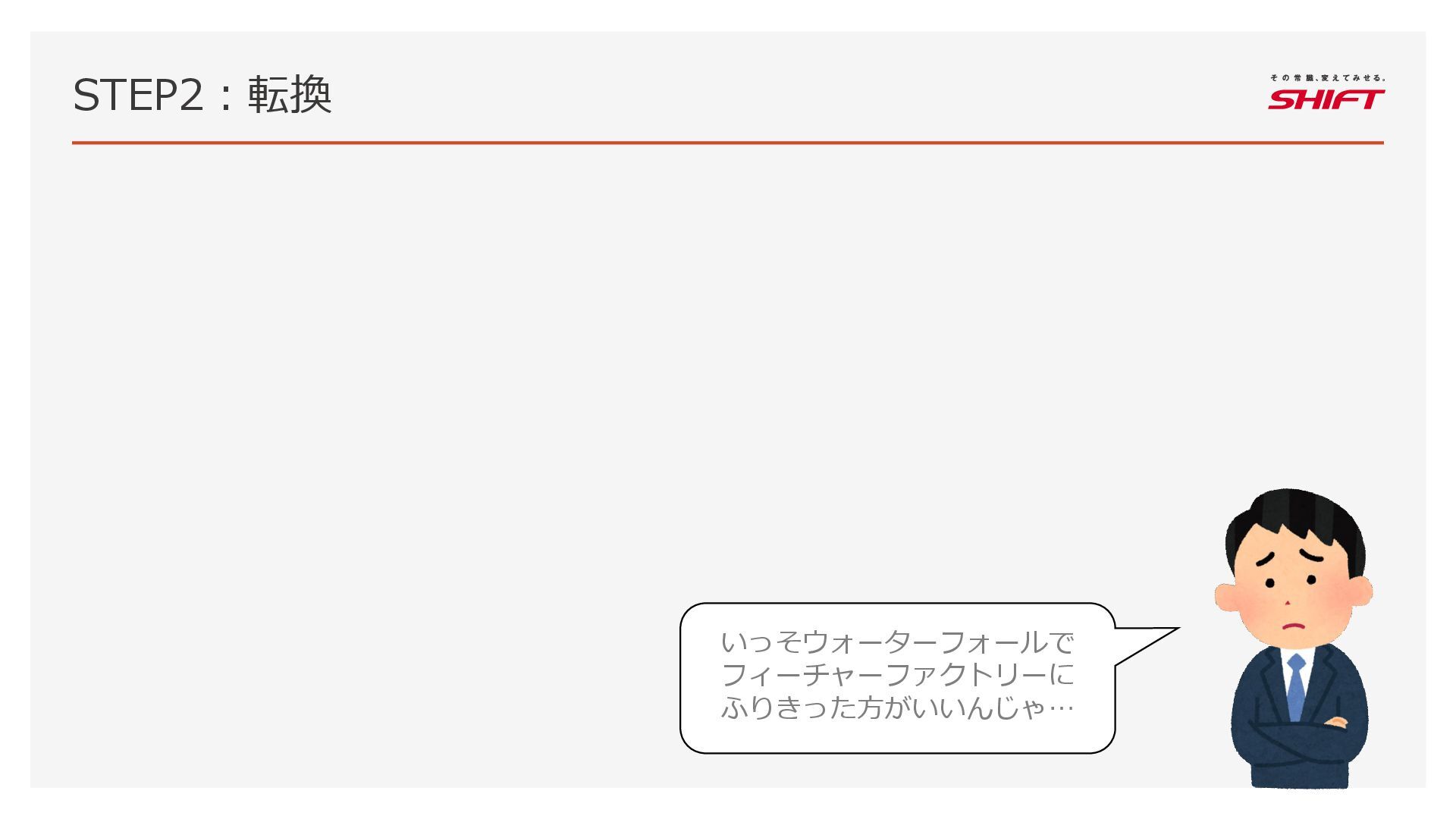Select the bubble line 'フィーチャーファクトリーに'
The image size is (1456, 819).
coord(897,675)
